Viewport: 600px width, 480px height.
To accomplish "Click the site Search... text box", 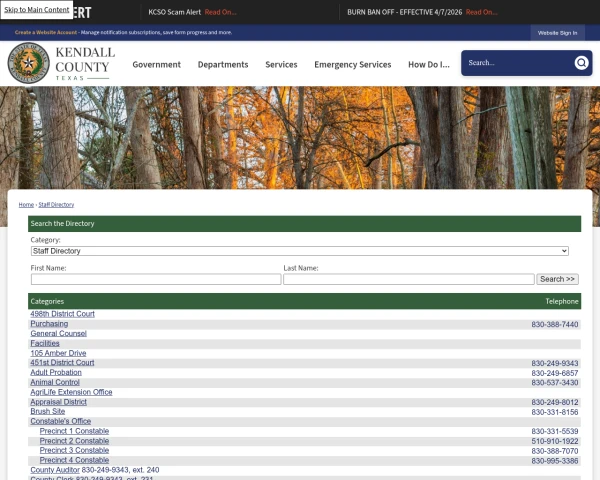I will (518, 63).
